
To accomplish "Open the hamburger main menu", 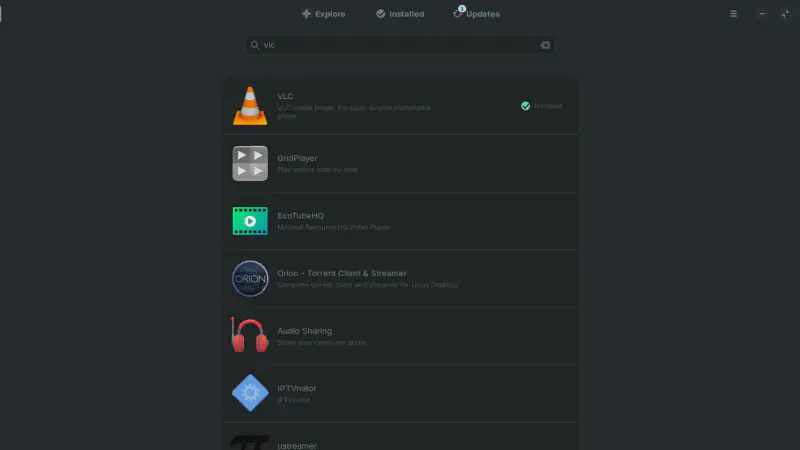I will (x=733, y=14).
